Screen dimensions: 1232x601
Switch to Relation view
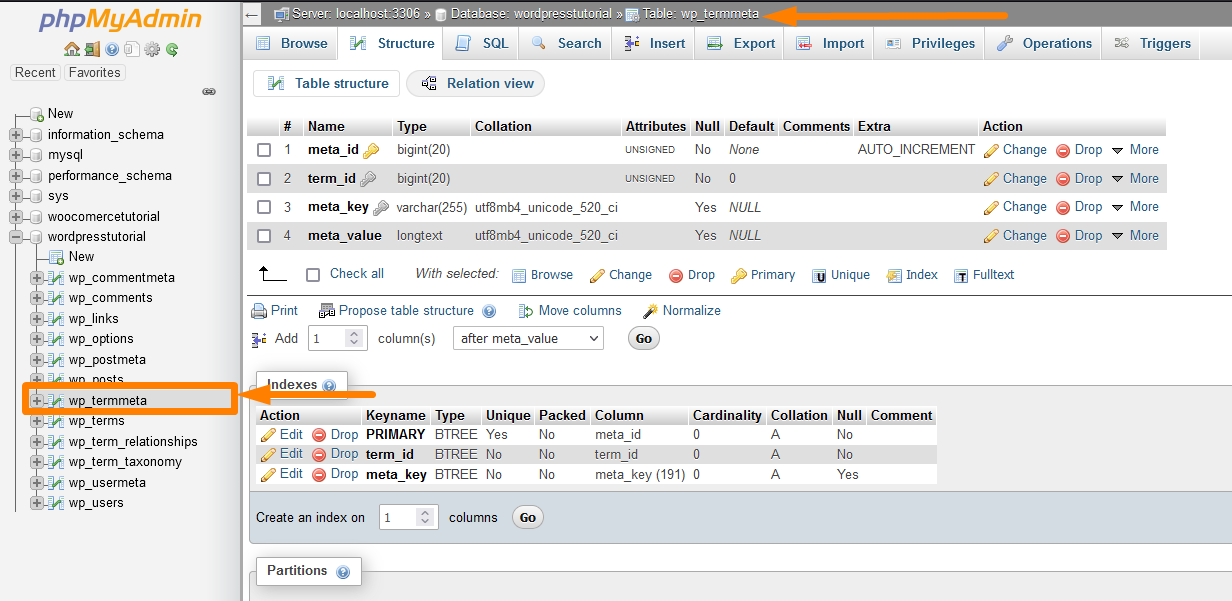(476, 84)
